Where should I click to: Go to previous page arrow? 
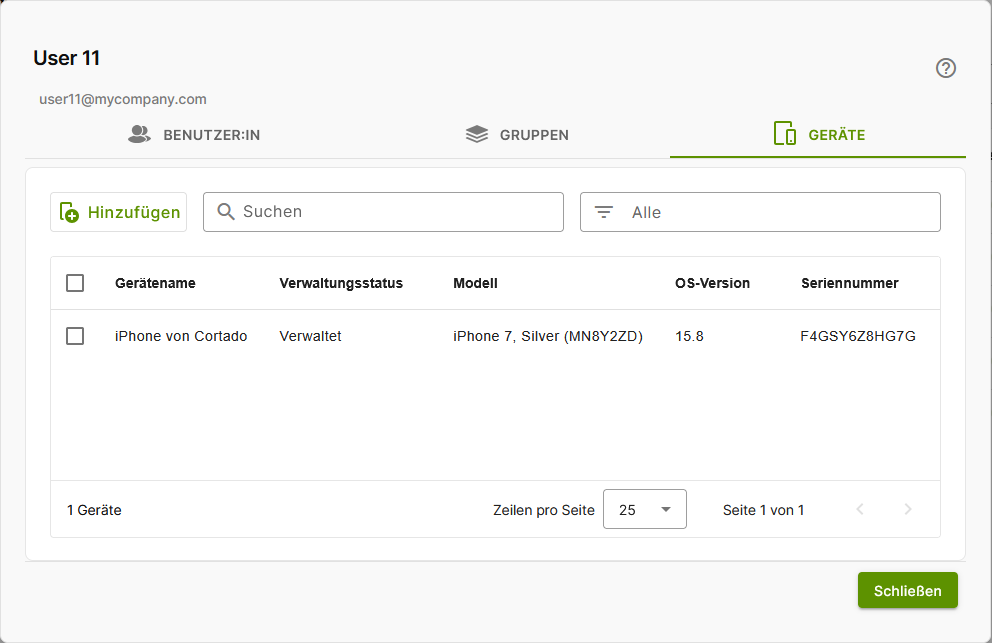pos(860,509)
